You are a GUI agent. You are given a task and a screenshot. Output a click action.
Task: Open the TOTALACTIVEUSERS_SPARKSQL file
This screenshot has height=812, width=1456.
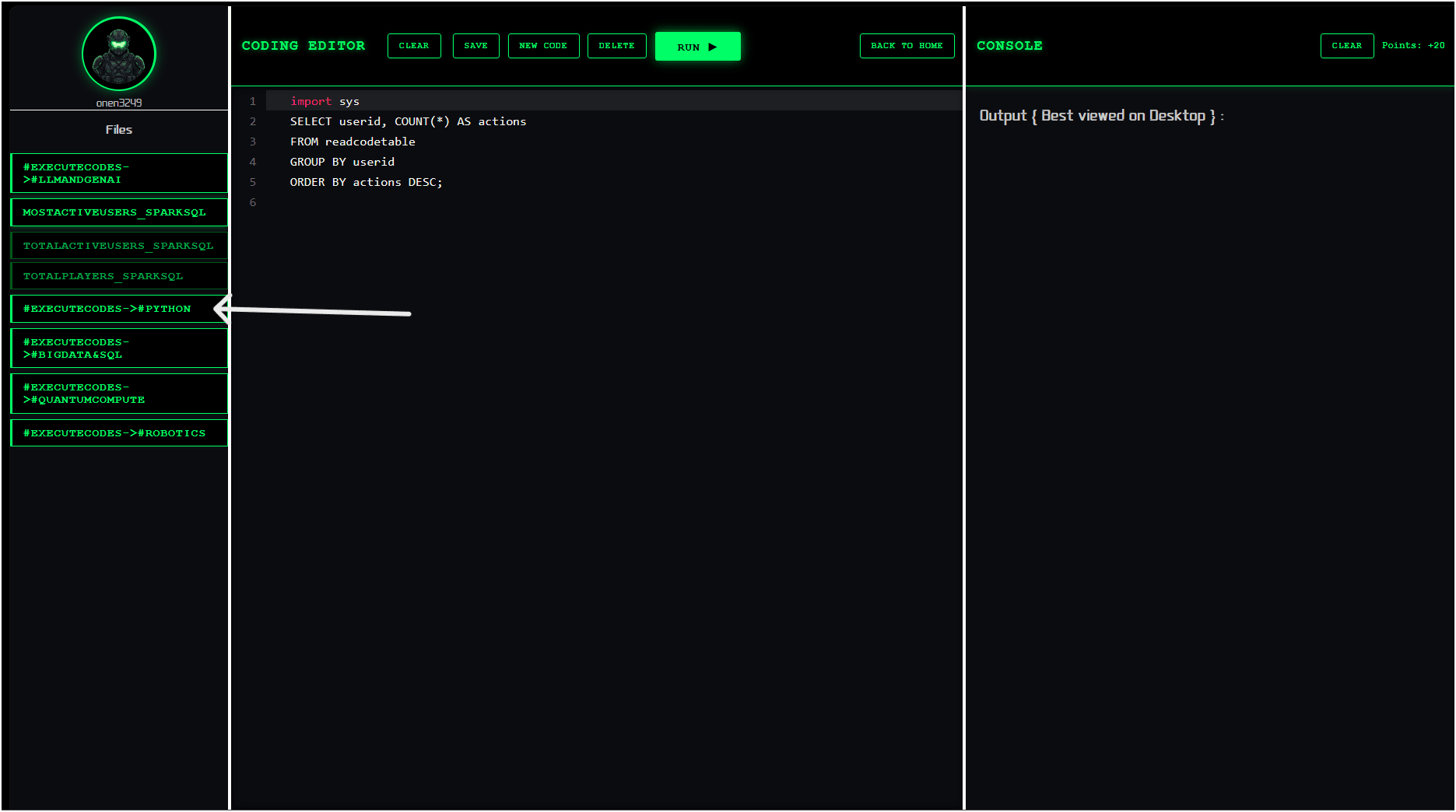[x=119, y=246]
